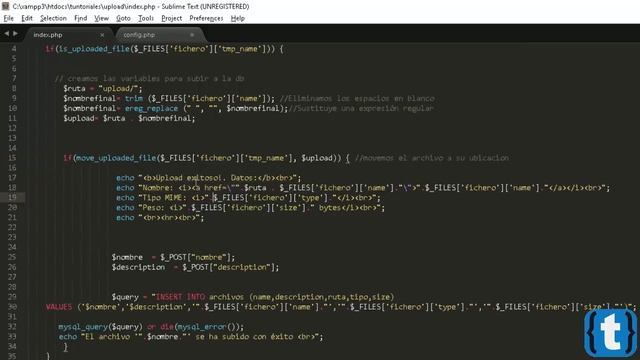Click the closing brace on line 34
The image size is (640, 360).
[x=65, y=347]
